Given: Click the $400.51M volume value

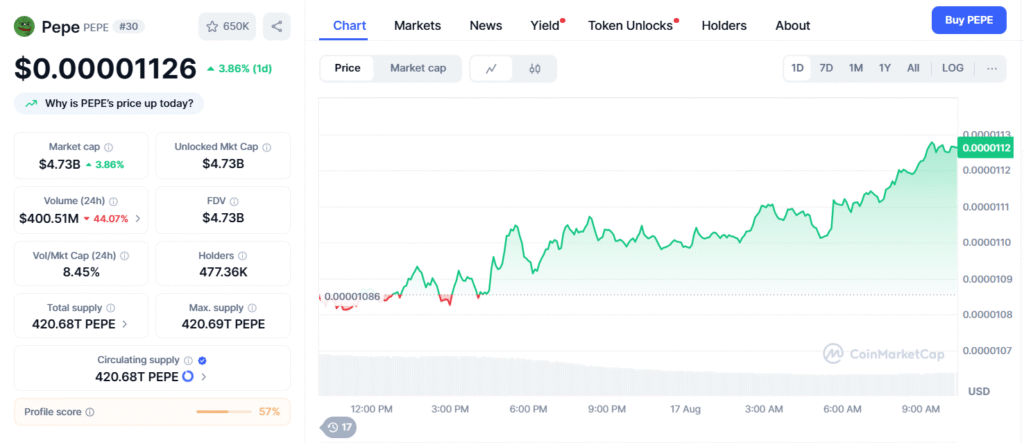Looking at the screenshot, I should point(49,218).
